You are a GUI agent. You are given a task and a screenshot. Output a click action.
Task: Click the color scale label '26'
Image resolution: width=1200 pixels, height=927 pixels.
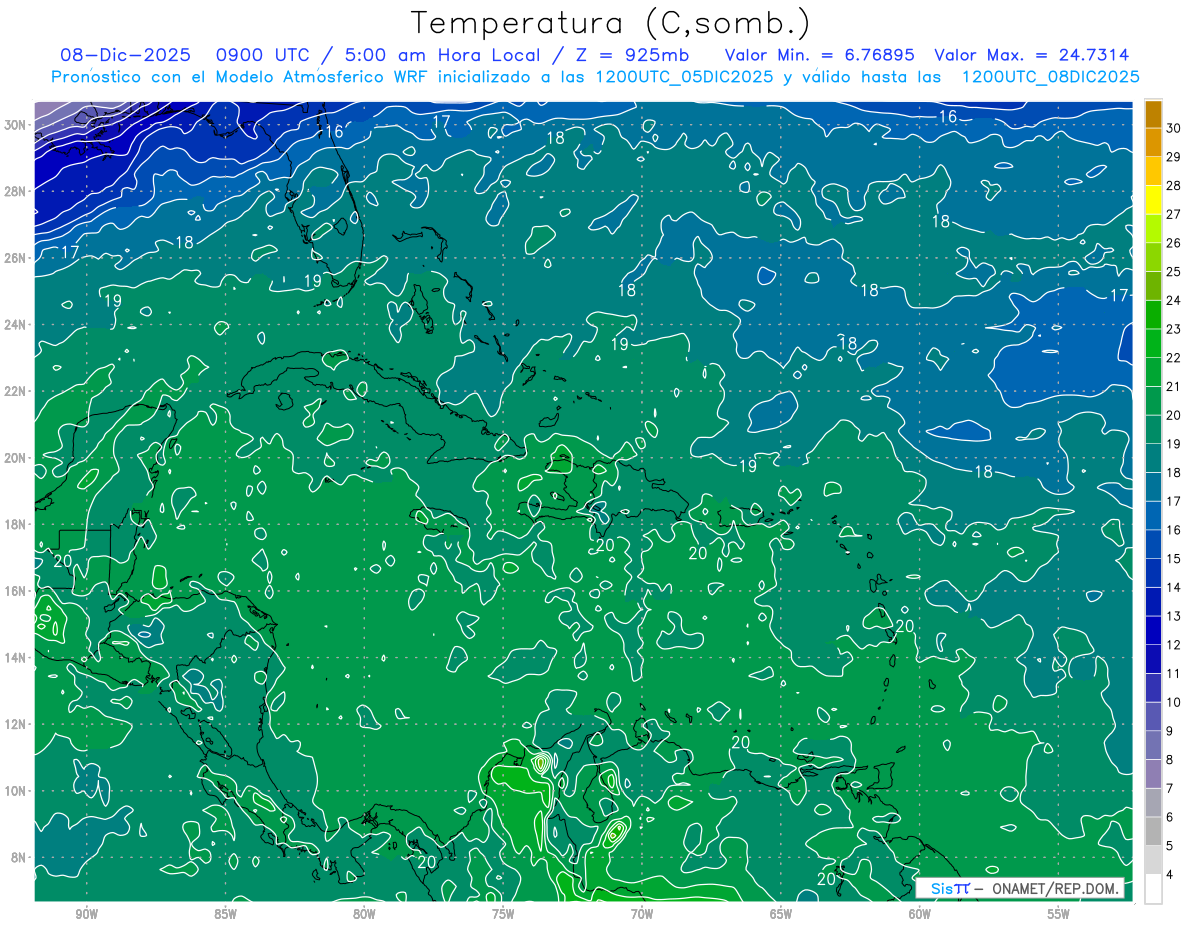coord(1174,243)
